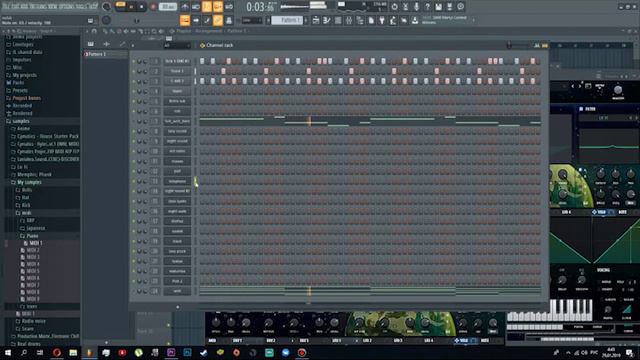640x360 pixels.
Task: Select MIDI 5 file in browser
Action: 33,271
